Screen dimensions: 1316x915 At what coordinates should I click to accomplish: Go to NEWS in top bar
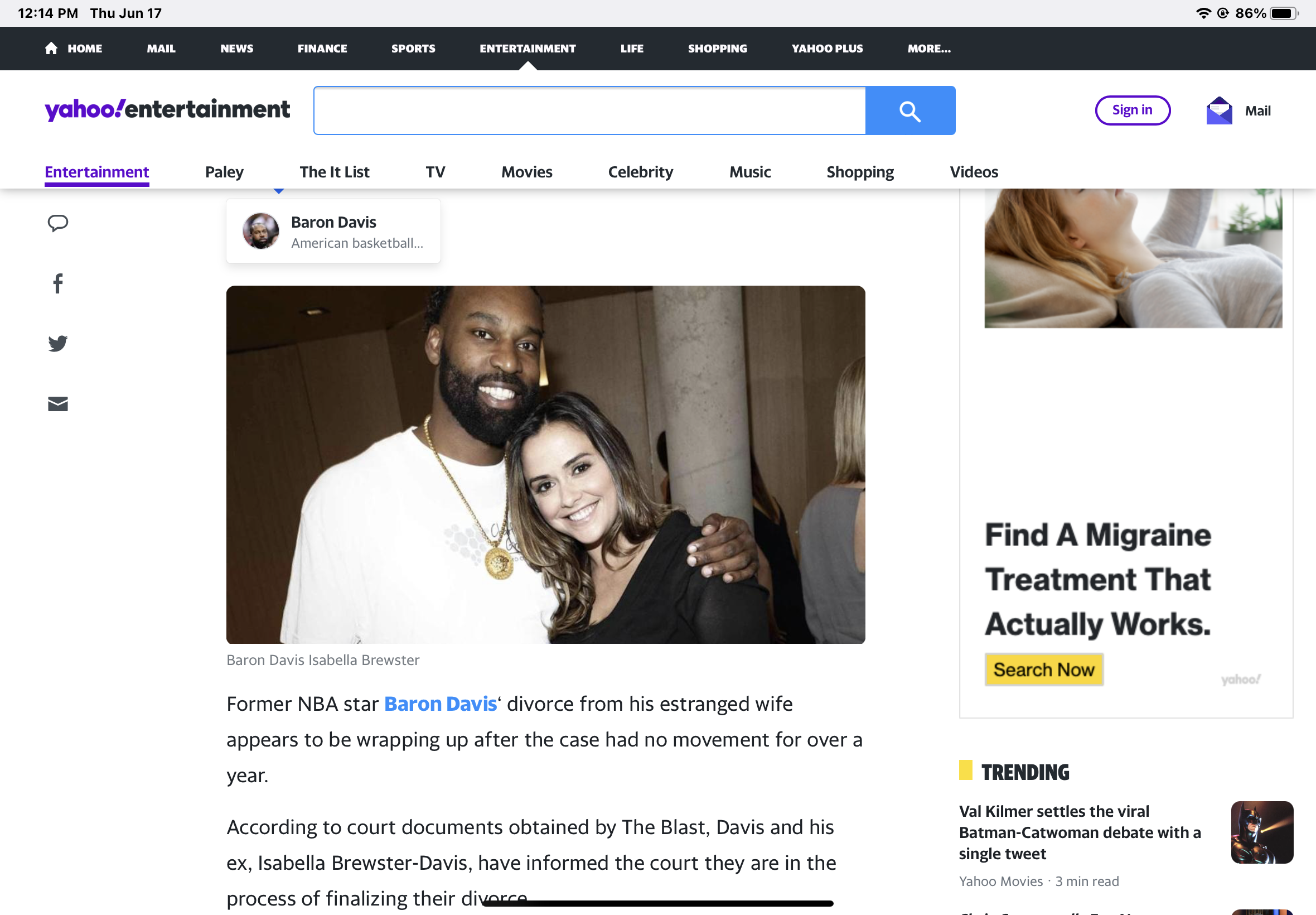pos(236,49)
